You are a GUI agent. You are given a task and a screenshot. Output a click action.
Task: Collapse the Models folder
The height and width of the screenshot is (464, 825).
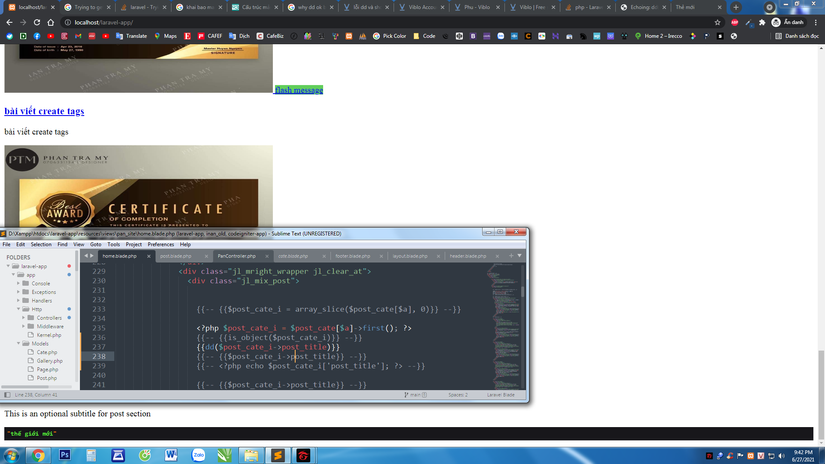(x=19, y=343)
